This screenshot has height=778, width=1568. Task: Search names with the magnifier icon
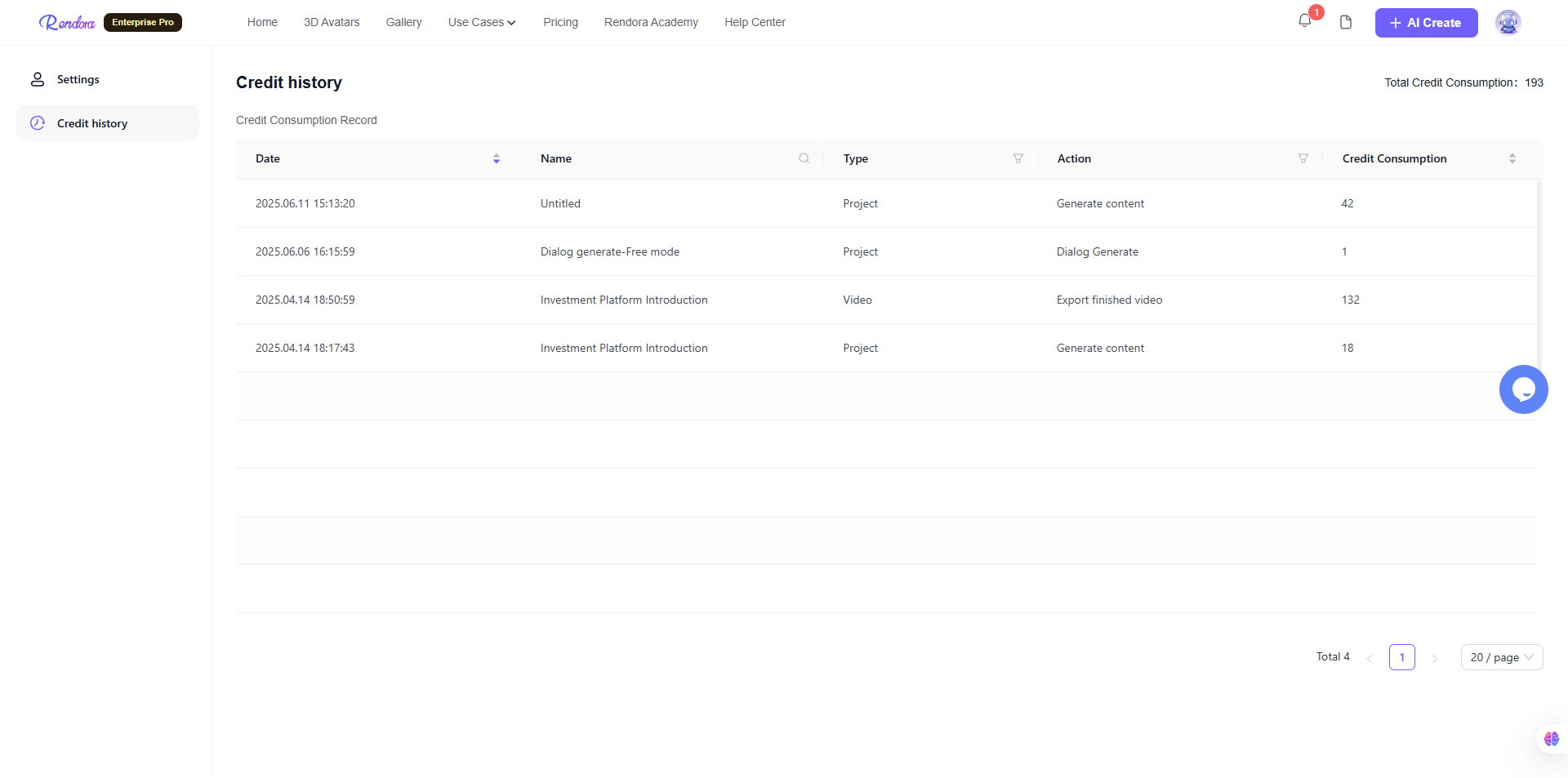804,158
